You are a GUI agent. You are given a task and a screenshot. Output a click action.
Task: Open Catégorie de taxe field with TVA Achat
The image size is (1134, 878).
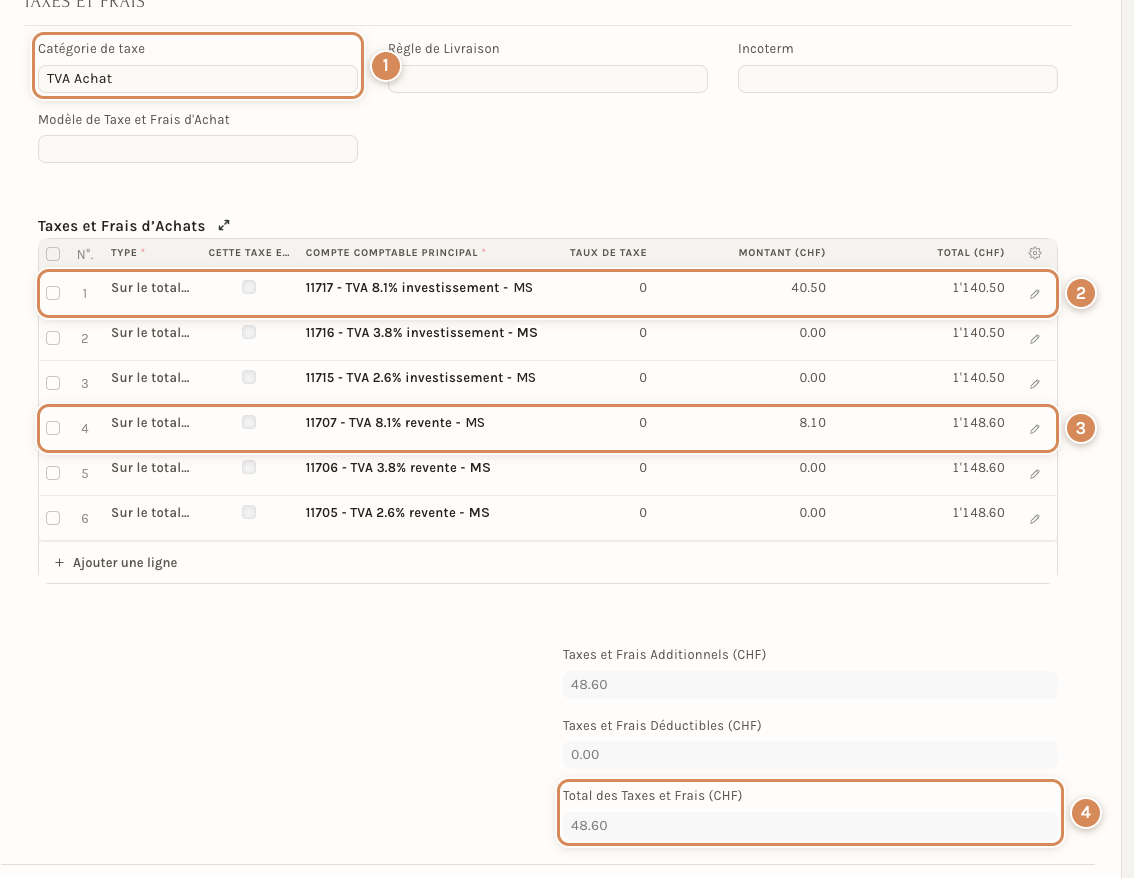click(197, 79)
